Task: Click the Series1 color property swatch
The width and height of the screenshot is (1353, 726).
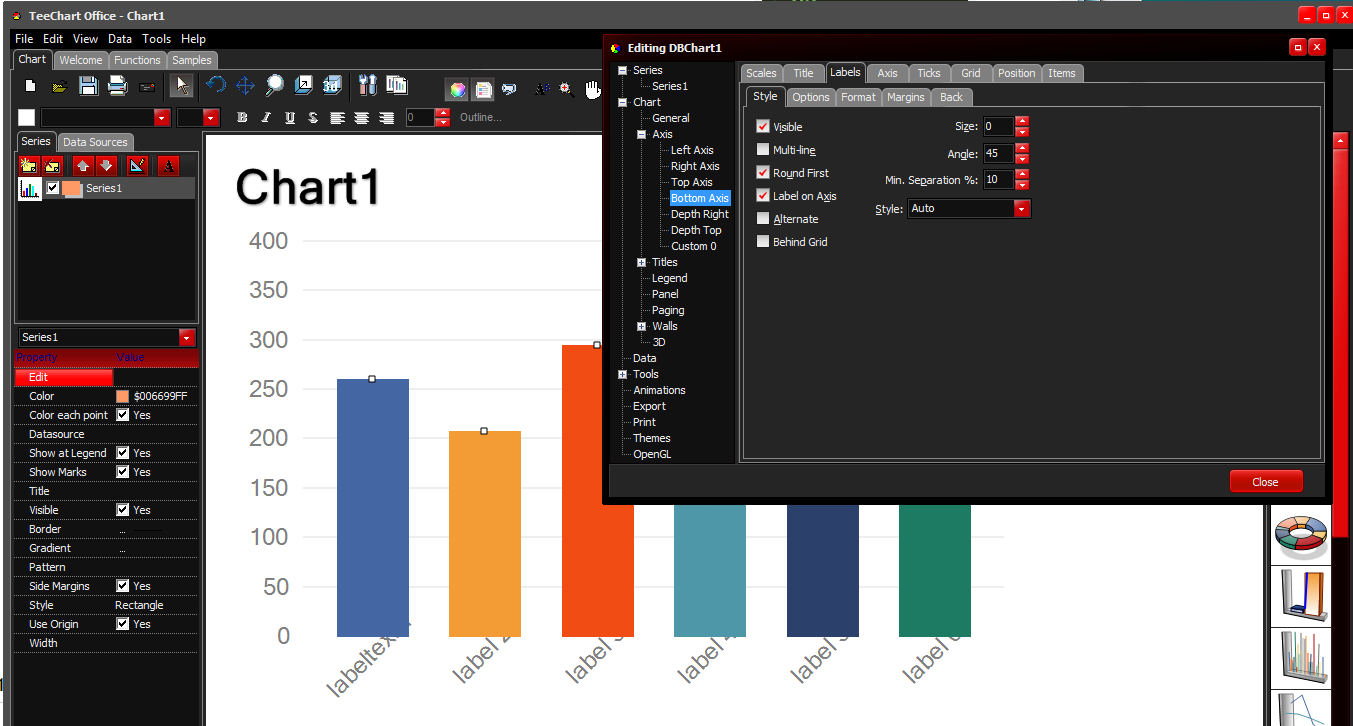Action: (122, 396)
